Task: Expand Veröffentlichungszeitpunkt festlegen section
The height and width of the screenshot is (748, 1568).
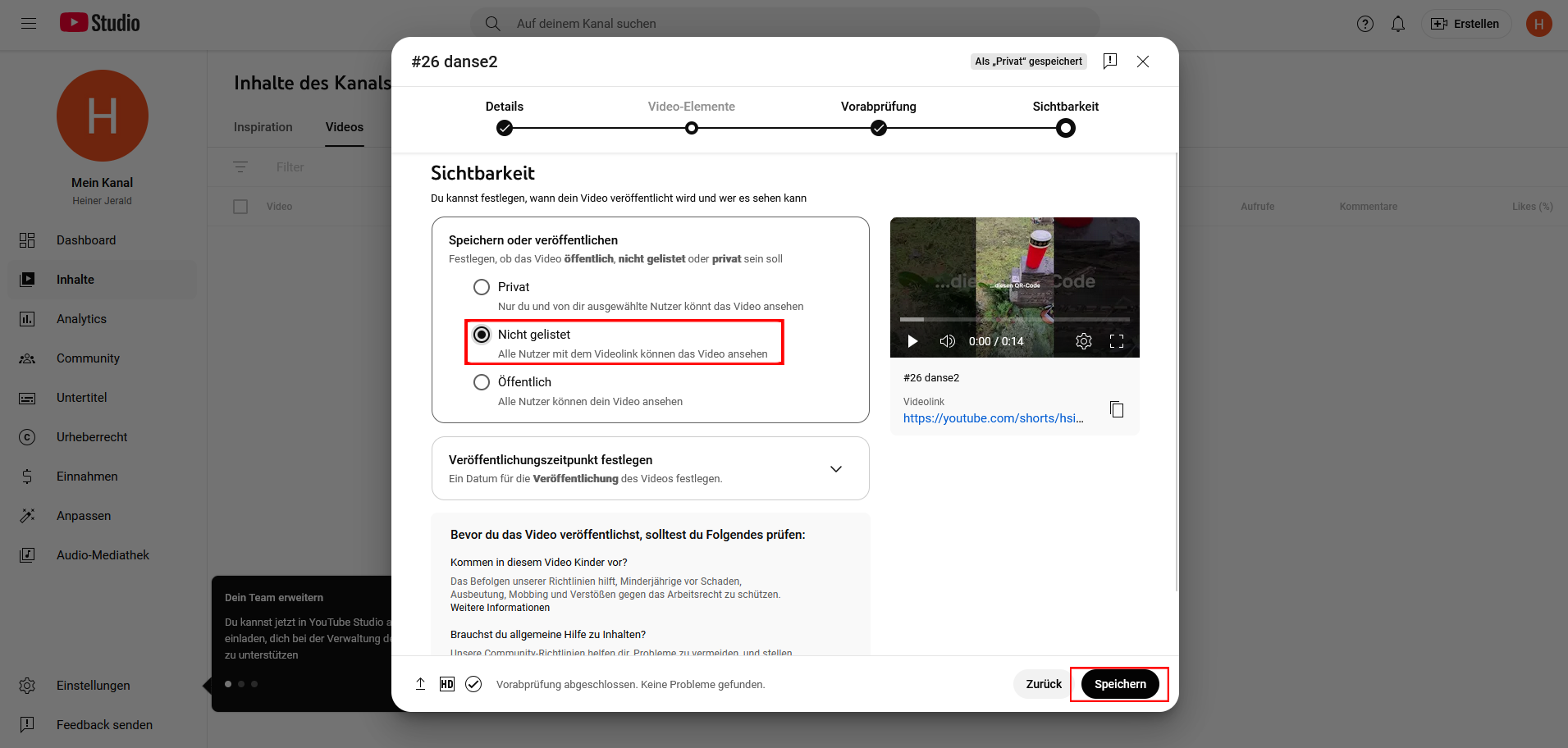Action: coord(835,468)
